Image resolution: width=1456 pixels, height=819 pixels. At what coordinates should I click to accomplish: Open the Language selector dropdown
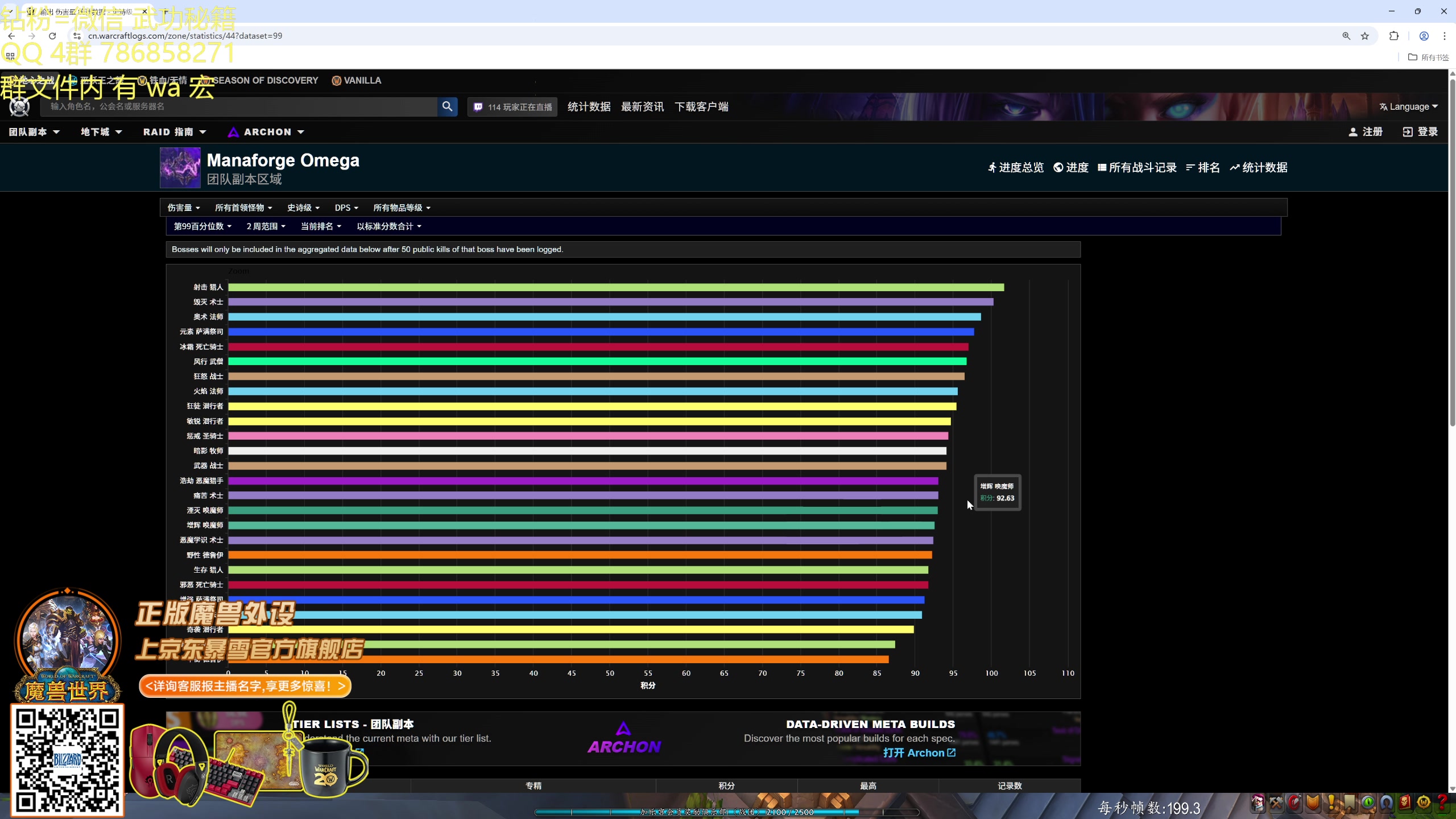click(1408, 106)
